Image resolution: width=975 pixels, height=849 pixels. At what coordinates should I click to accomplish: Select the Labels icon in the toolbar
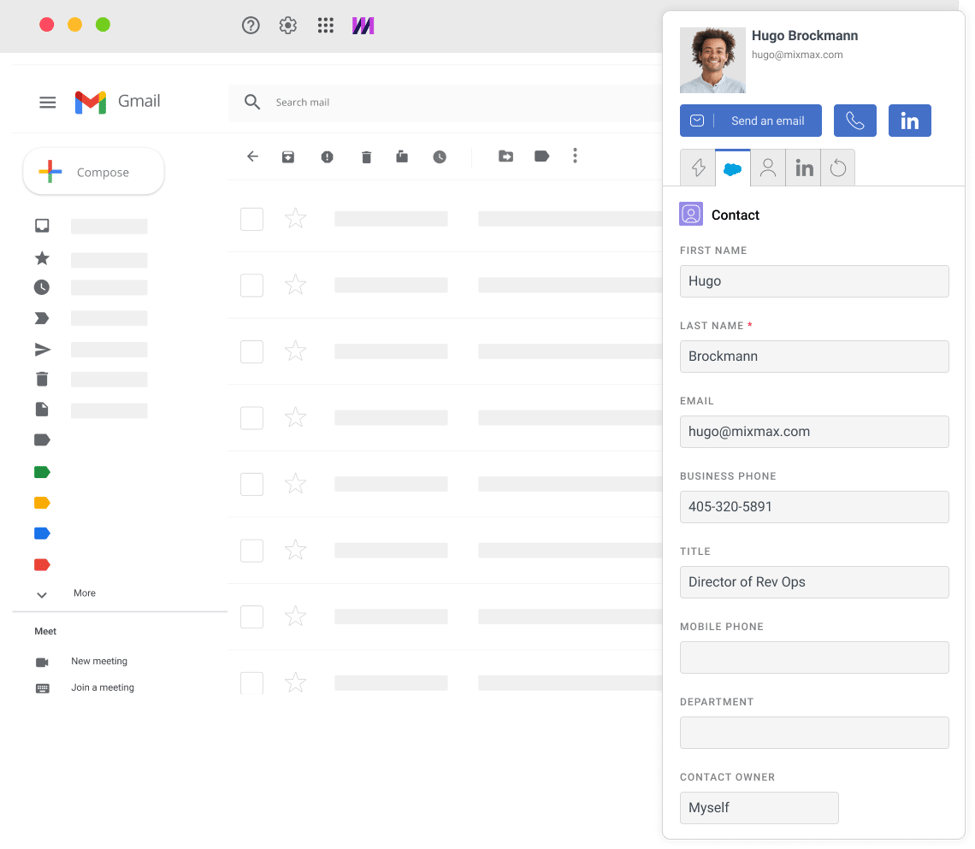point(541,156)
